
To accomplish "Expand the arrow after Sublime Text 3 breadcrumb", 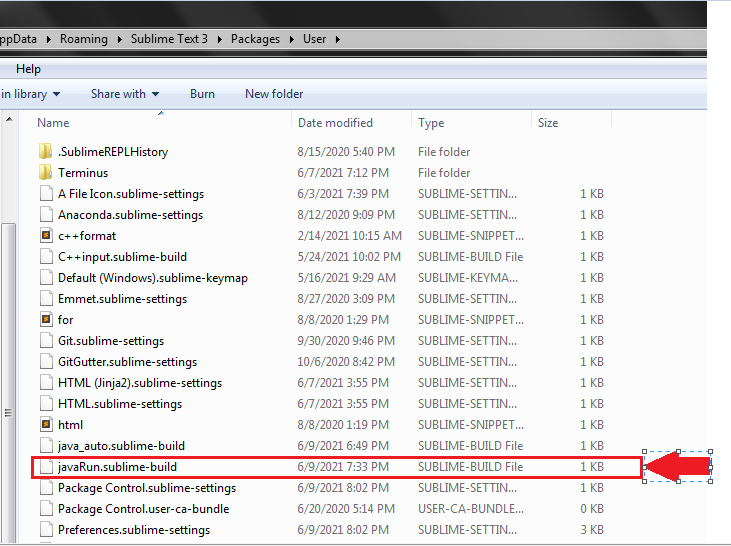I will click(x=220, y=39).
